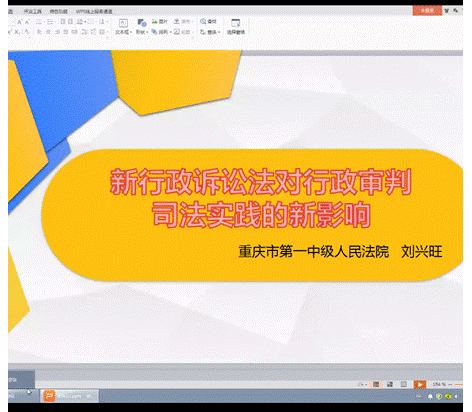Viewport: 472px width, 412px height.
Task: Expand the Replace dropdown arrow
Action: (219, 32)
